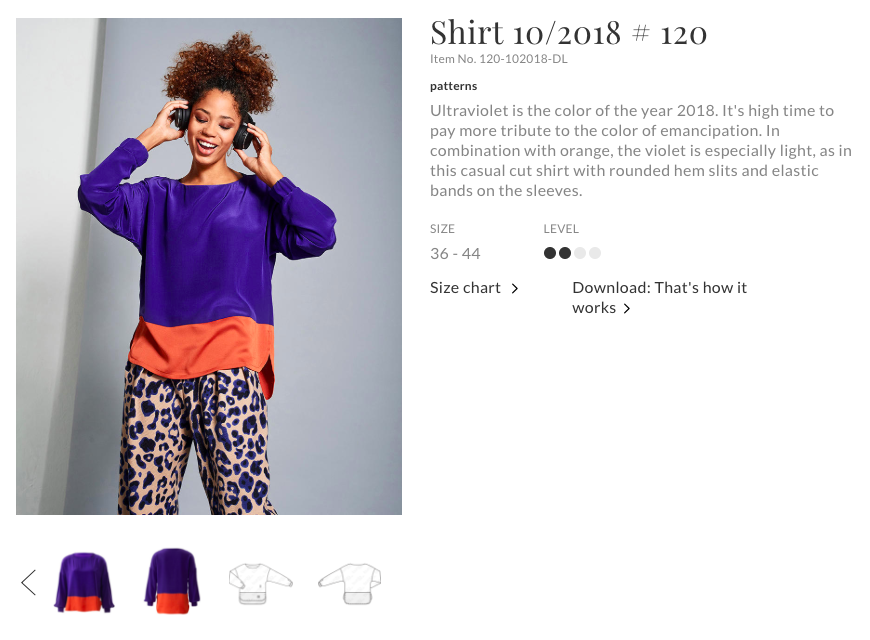
Task: Select the front-view purple shirt thumbnail
Action: pyautogui.click(x=85, y=581)
